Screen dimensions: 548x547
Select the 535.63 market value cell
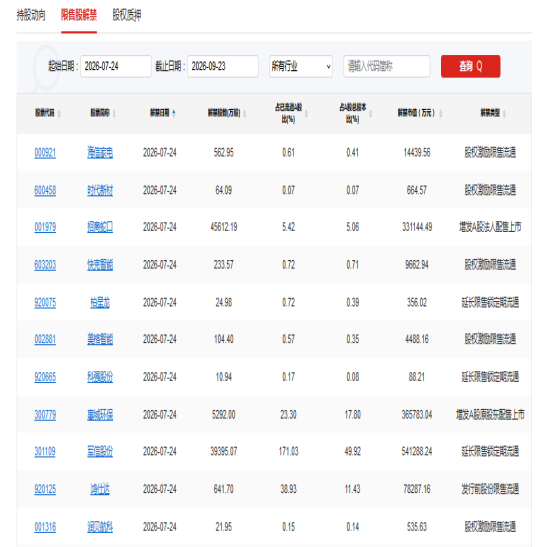click(x=417, y=527)
